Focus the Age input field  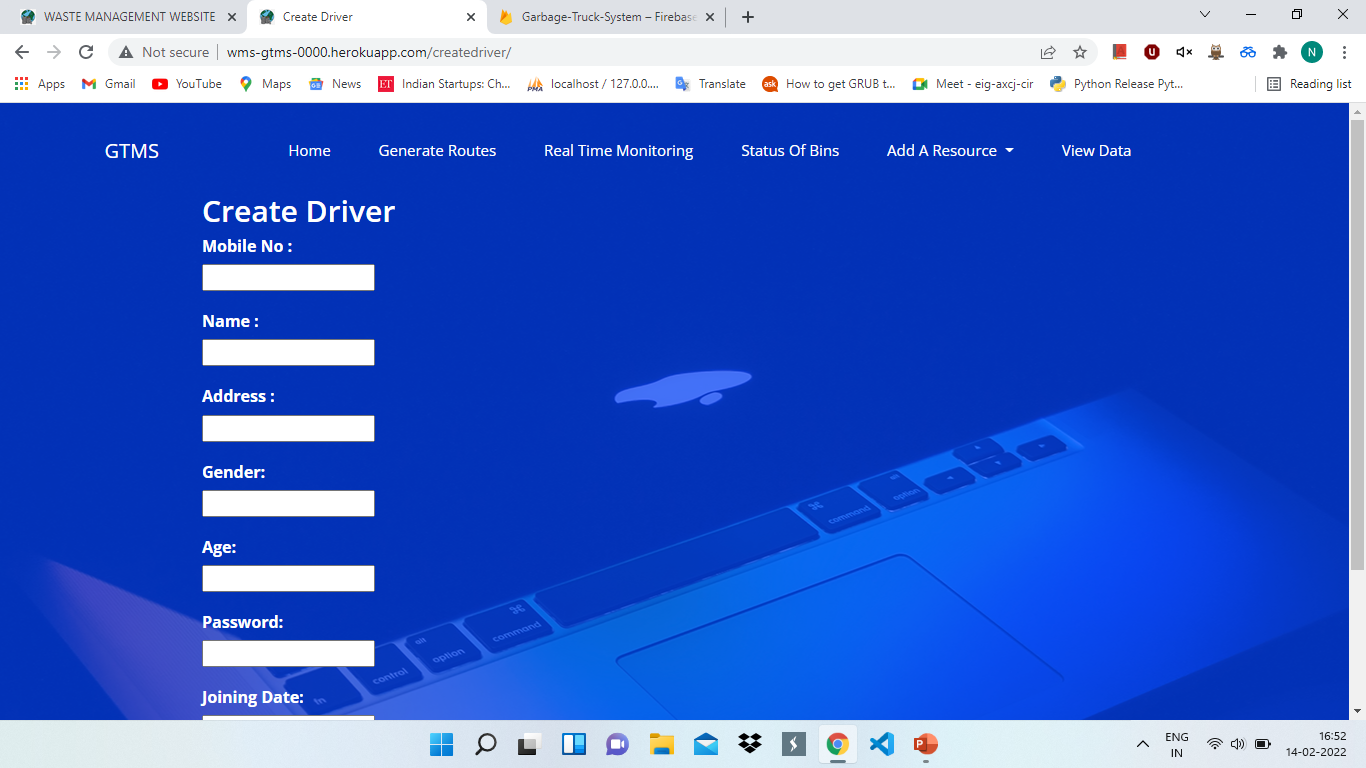(x=288, y=579)
